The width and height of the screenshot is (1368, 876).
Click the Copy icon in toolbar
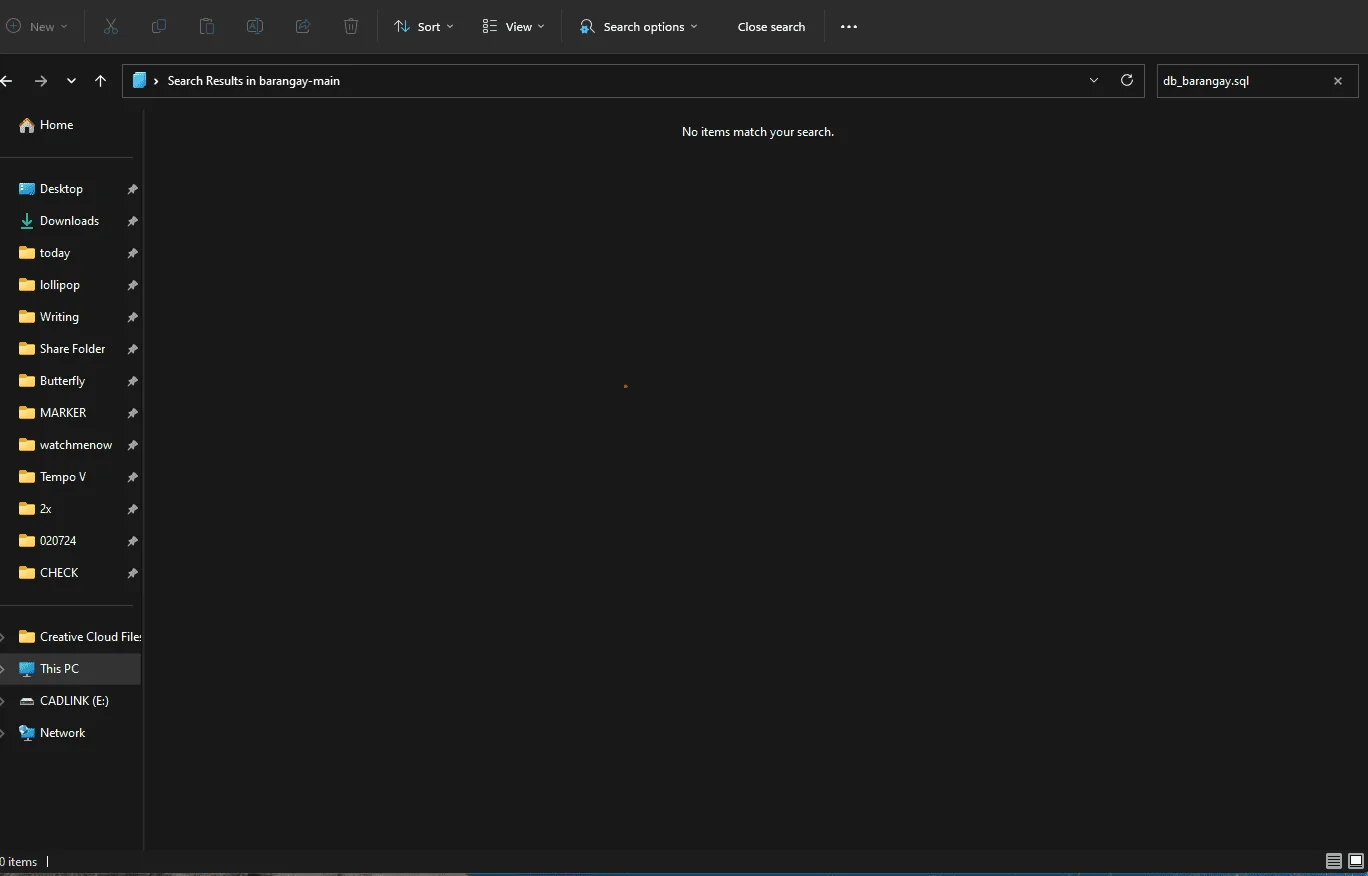click(159, 27)
